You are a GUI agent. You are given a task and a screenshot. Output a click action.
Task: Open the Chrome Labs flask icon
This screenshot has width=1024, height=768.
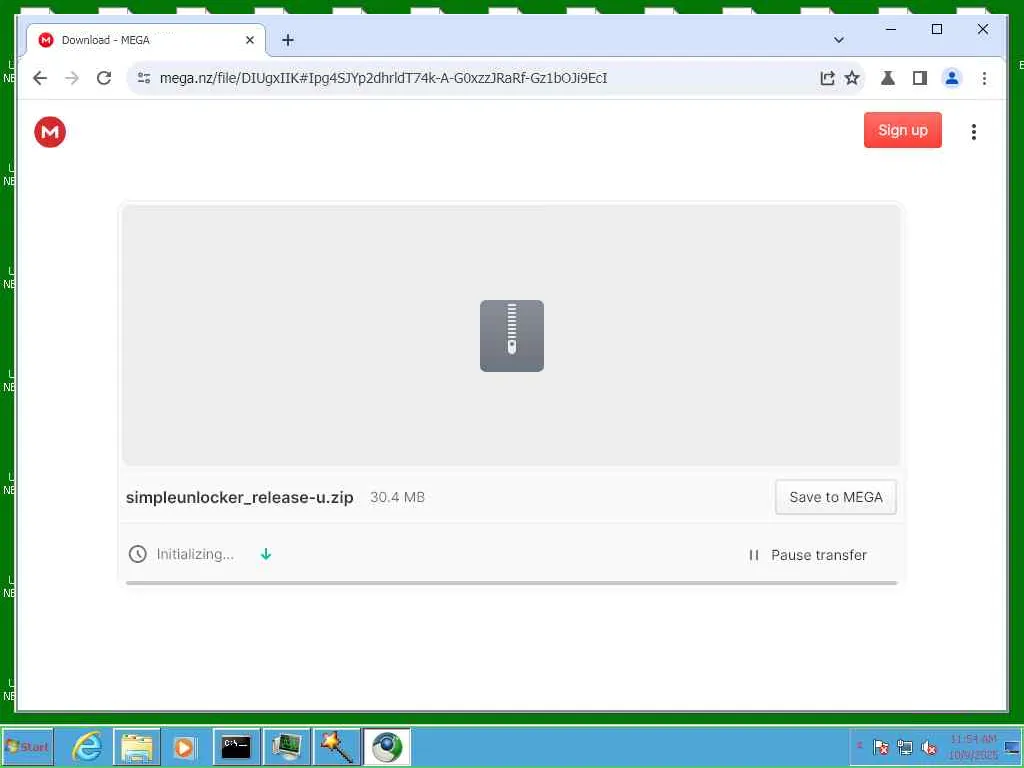[x=888, y=78]
